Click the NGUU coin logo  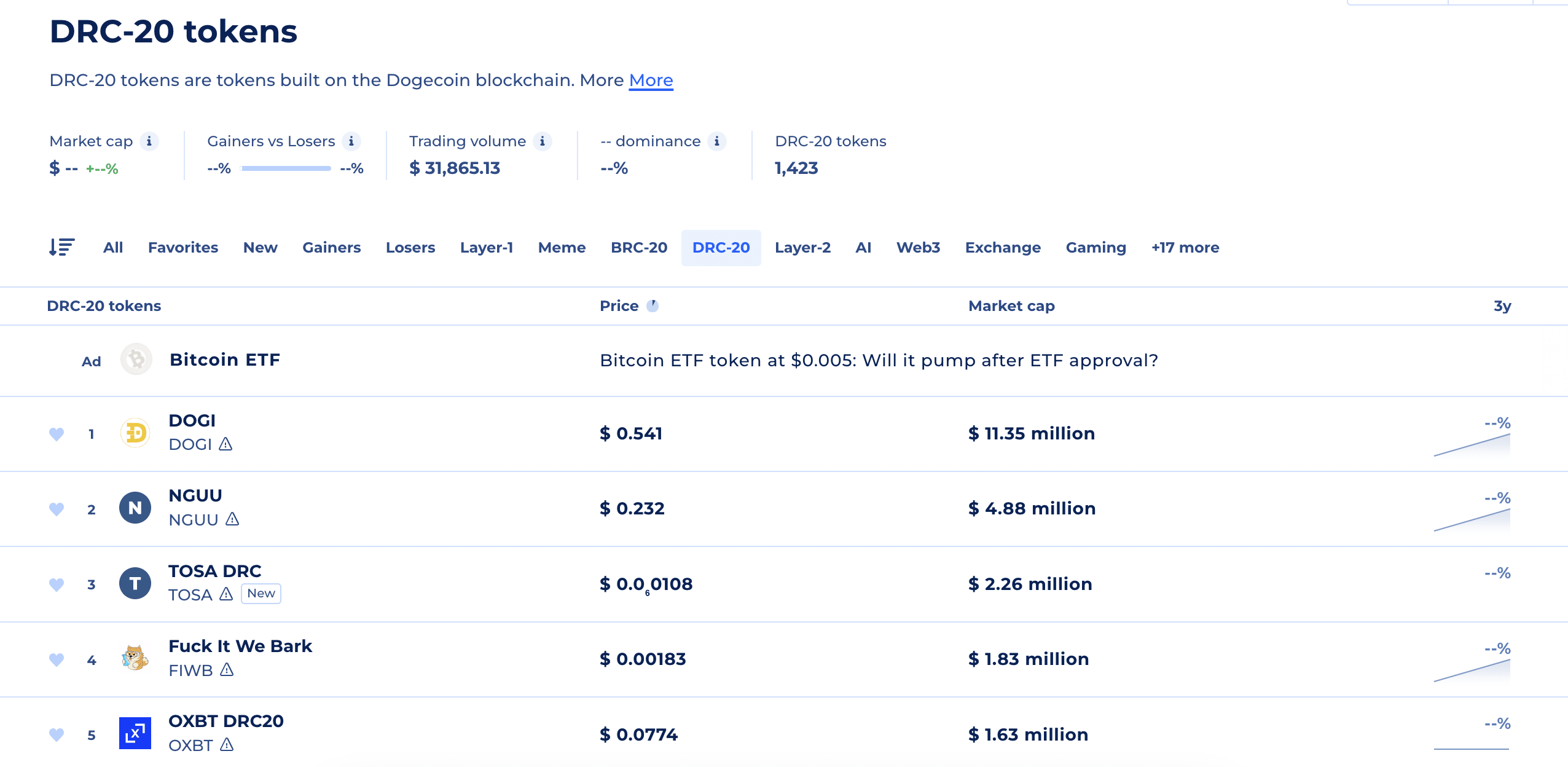pyautogui.click(x=135, y=508)
